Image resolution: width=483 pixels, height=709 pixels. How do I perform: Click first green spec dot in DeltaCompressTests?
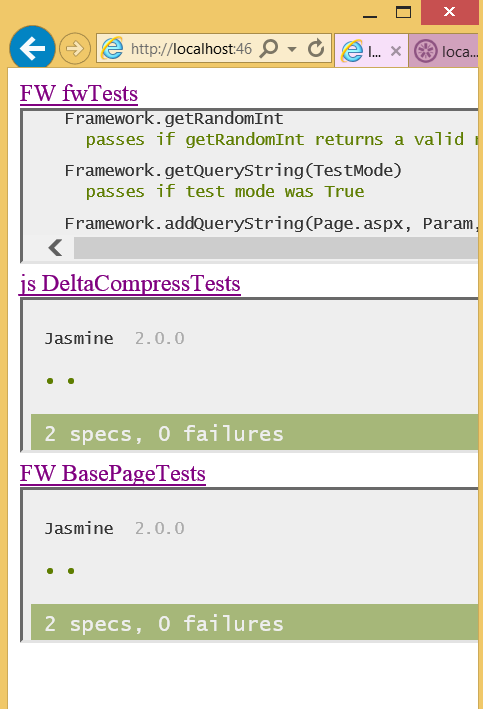coord(50,381)
